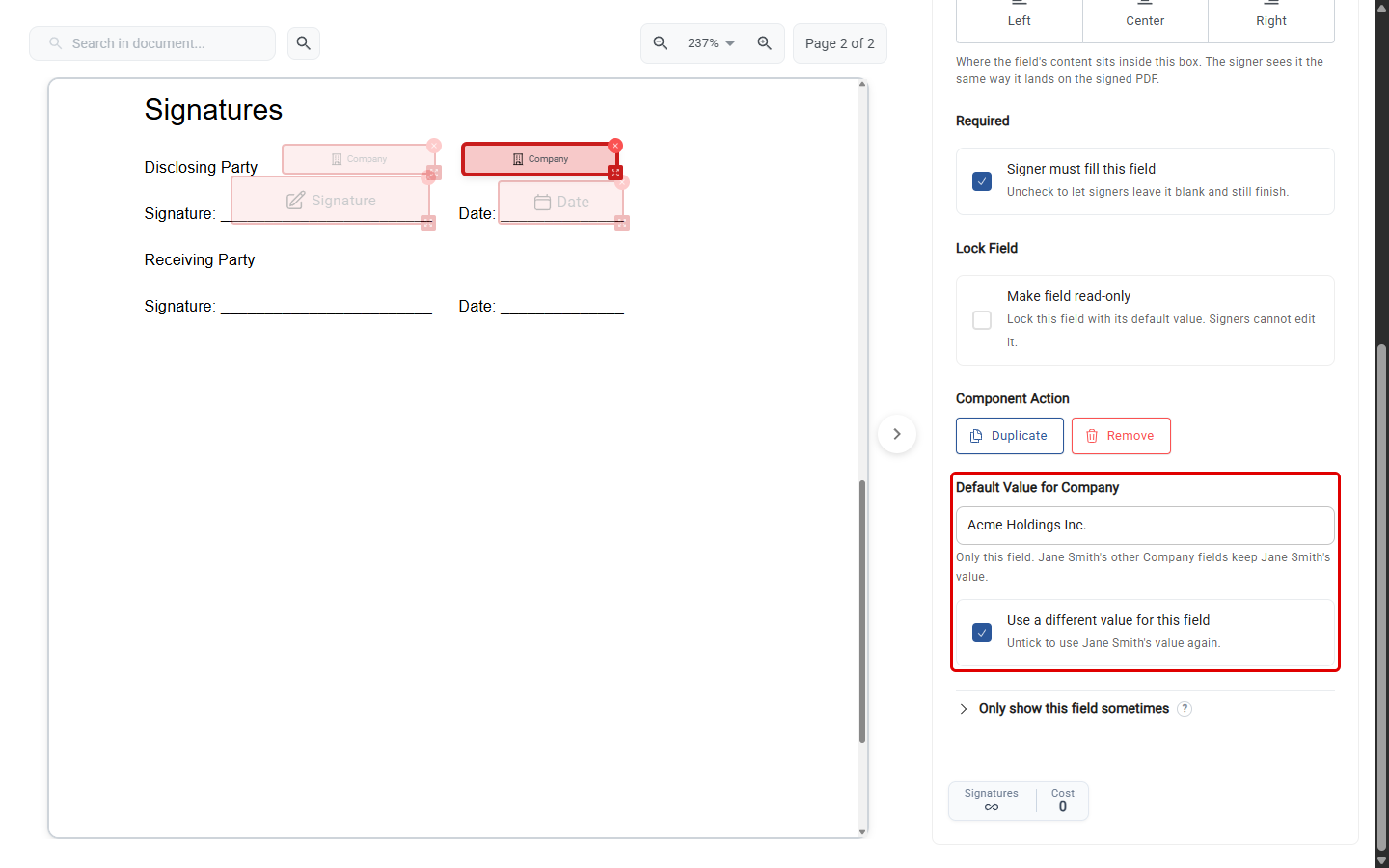Click the Duplicate button
This screenshot has width=1389, height=868.
[1010, 436]
